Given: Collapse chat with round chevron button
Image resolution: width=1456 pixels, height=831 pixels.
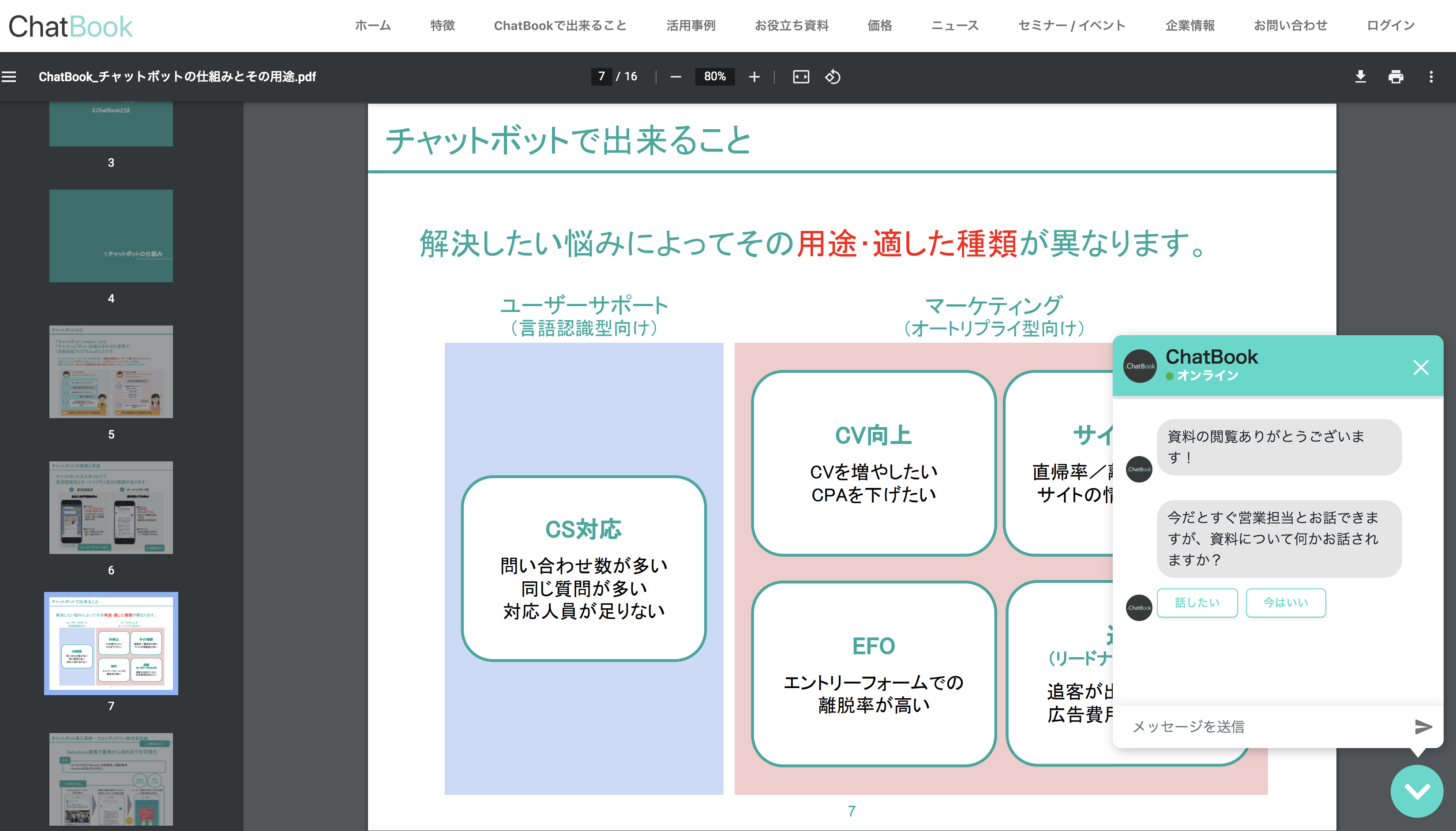Looking at the screenshot, I should click(1417, 791).
